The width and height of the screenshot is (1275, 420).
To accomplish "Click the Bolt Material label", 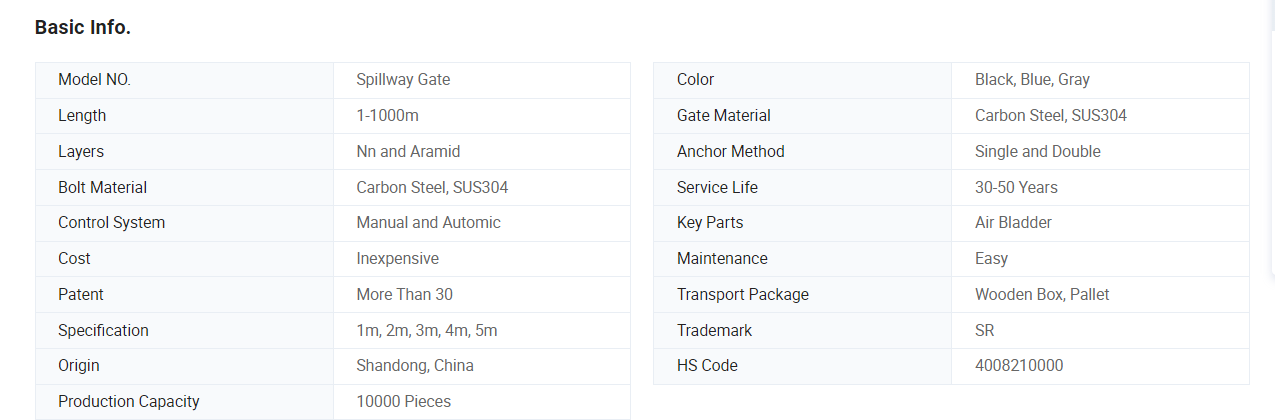I will 102,188.
